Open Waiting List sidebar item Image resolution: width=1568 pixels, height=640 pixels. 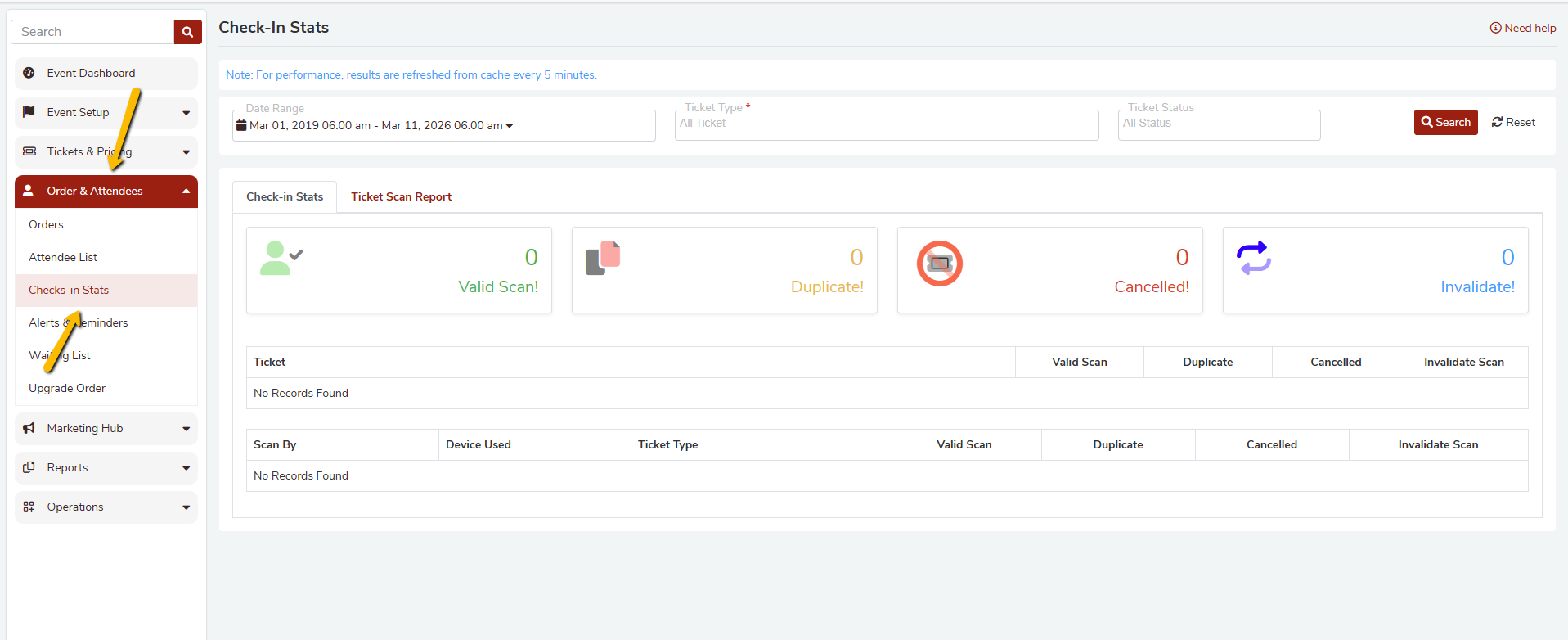coord(106,355)
